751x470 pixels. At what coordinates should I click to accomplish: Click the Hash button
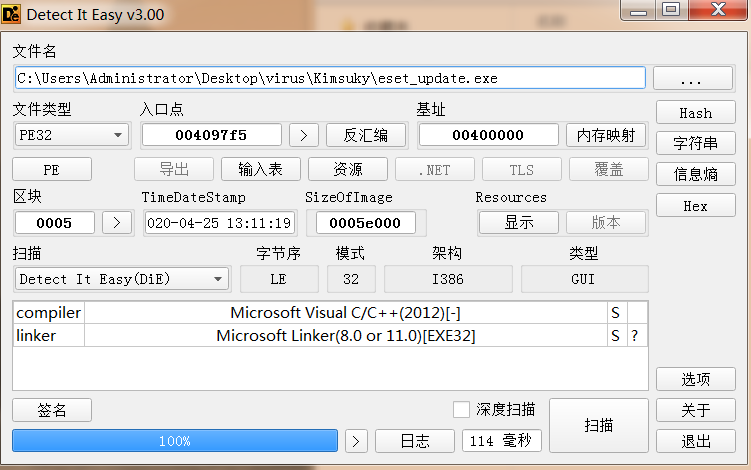point(695,113)
